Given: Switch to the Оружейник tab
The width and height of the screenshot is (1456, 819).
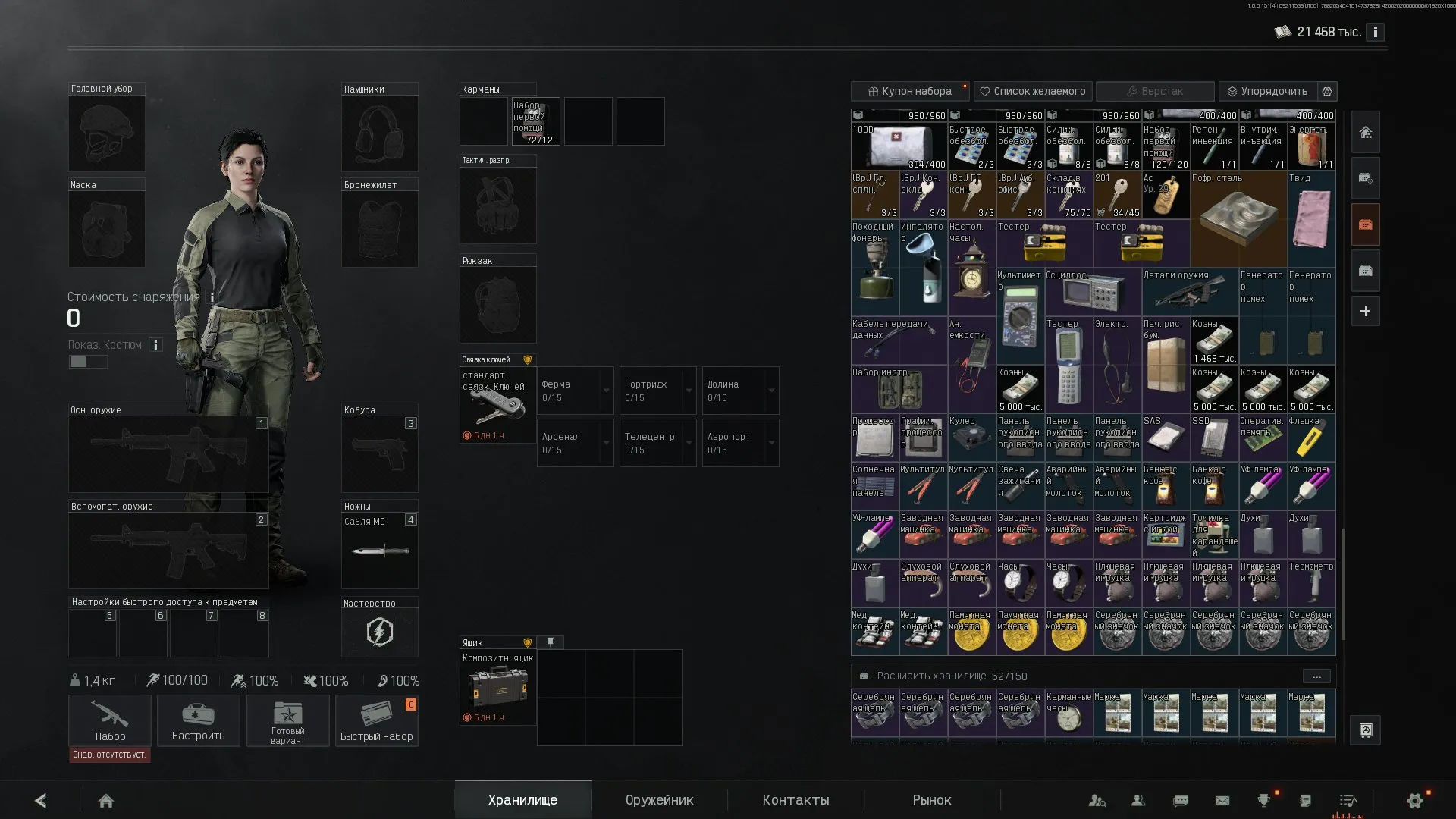Looking at the screenshot, I should click(659, 800).
